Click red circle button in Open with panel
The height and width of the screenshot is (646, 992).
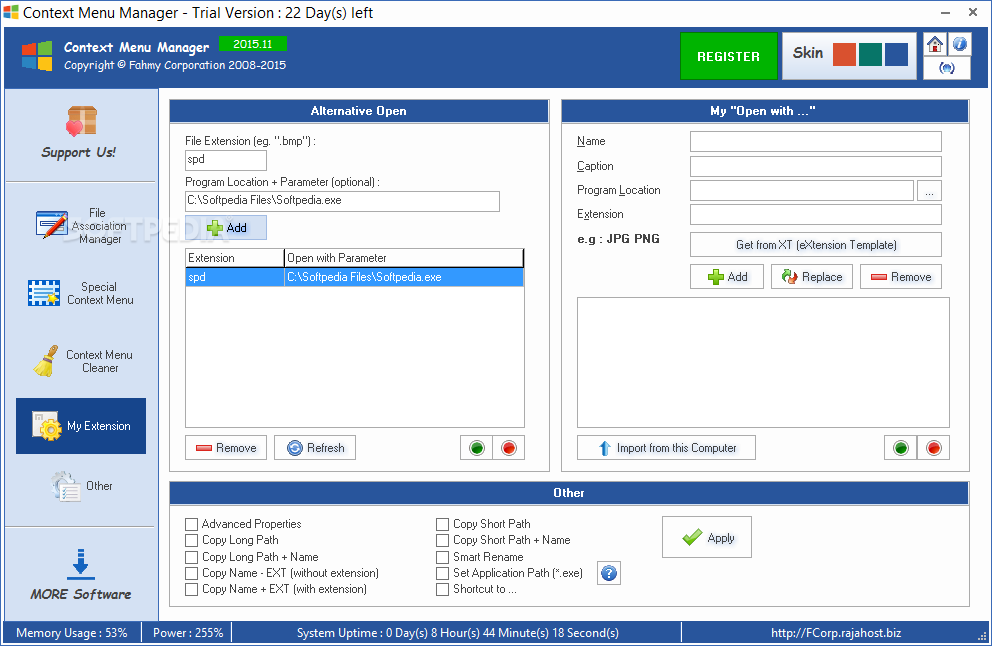[x=933, y=448]
